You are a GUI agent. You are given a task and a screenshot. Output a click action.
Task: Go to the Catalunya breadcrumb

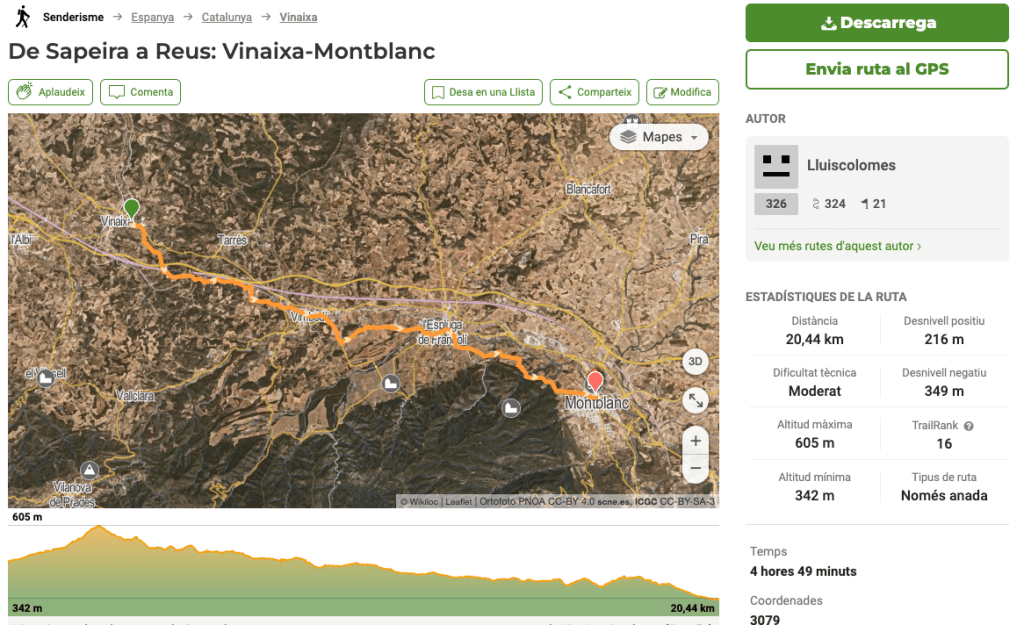click(x=226, y=17)
